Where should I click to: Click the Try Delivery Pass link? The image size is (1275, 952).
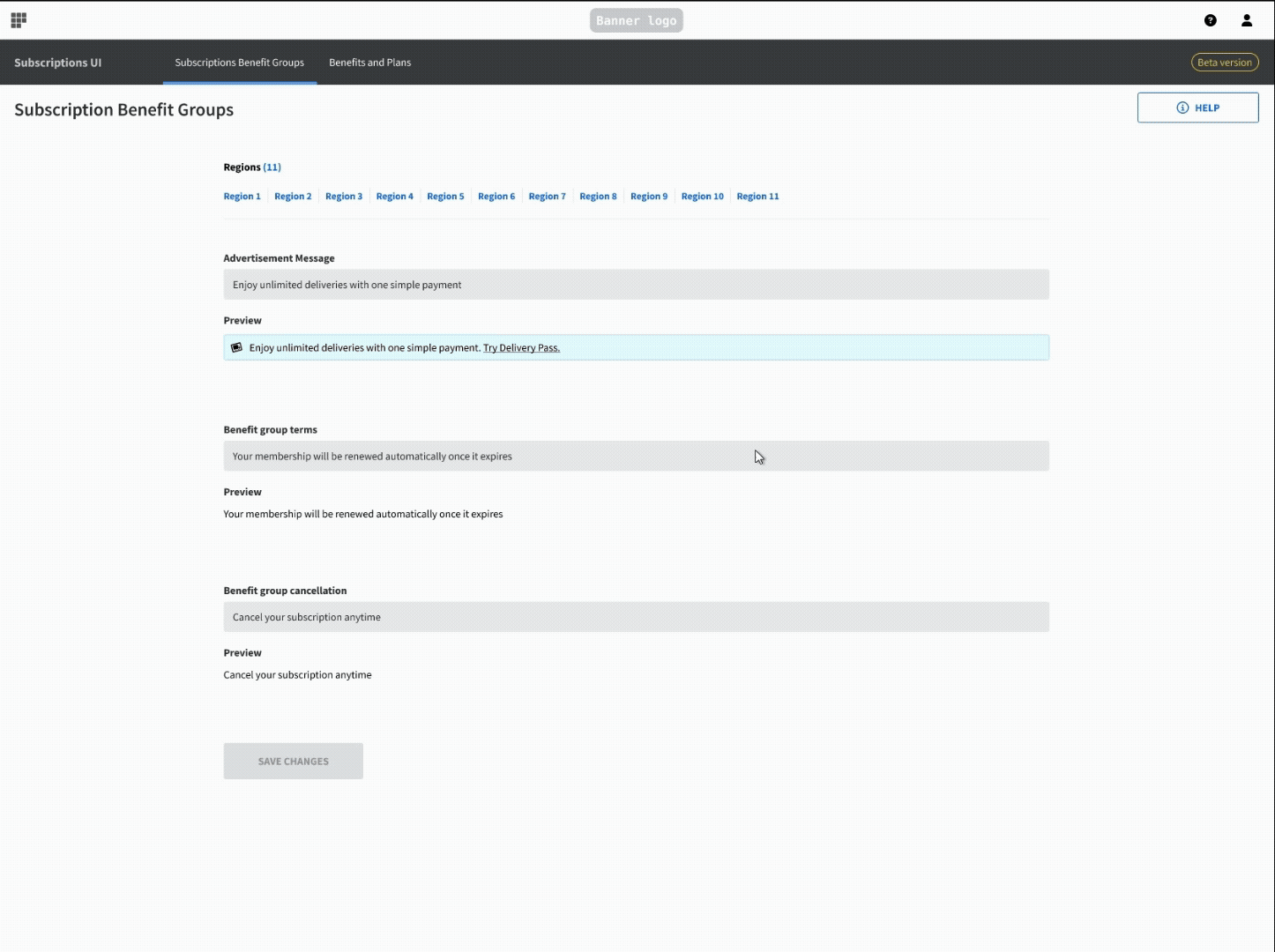click(521, 347)
